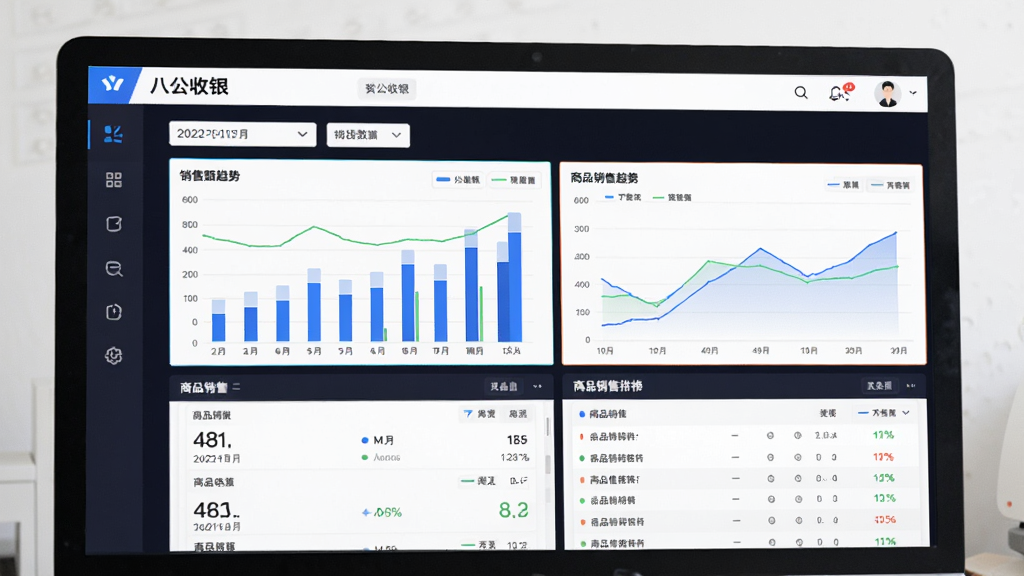Open the dropdown beside the 2022 date selector
1024x576 pixels.
click(368, 135)
